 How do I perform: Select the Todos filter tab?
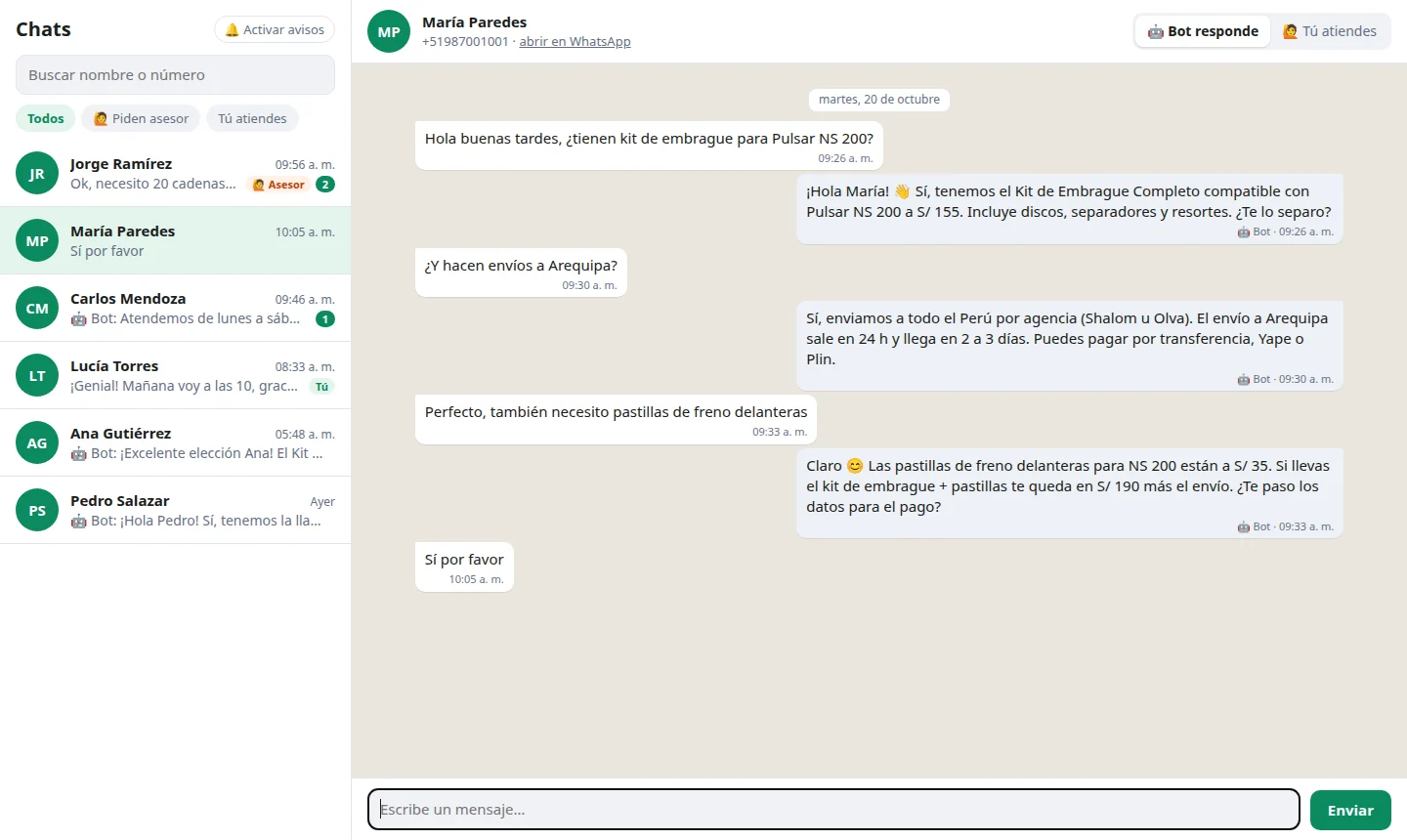tap(46, 118)
